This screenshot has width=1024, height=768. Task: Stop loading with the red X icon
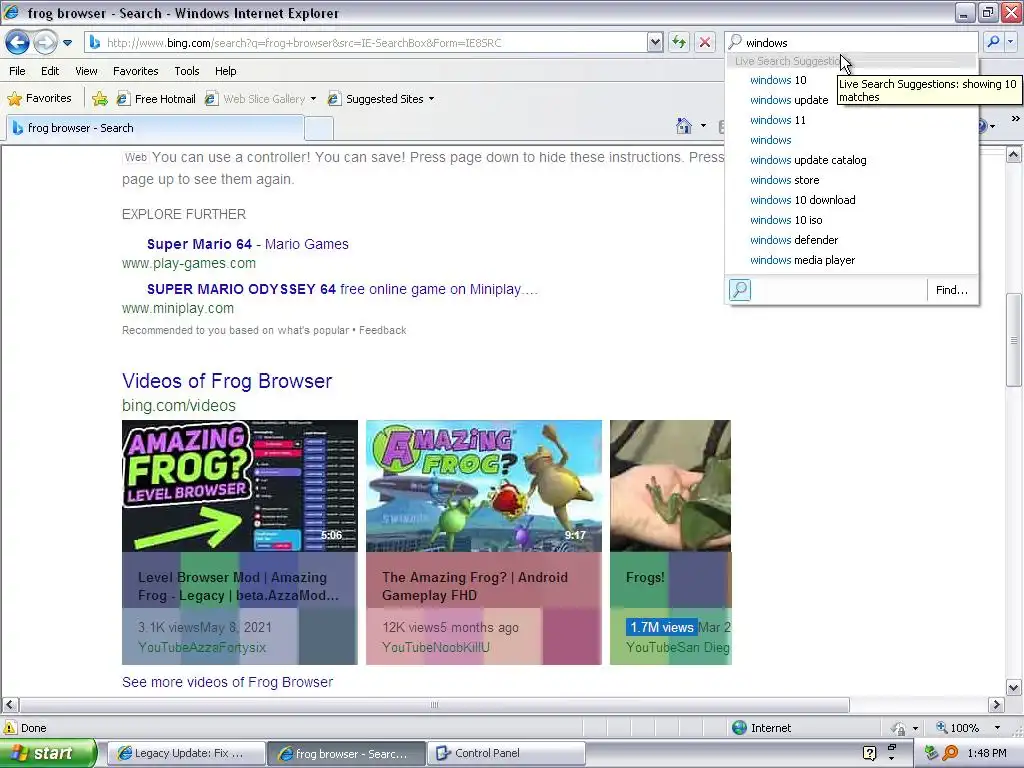[x=705, y=42]
